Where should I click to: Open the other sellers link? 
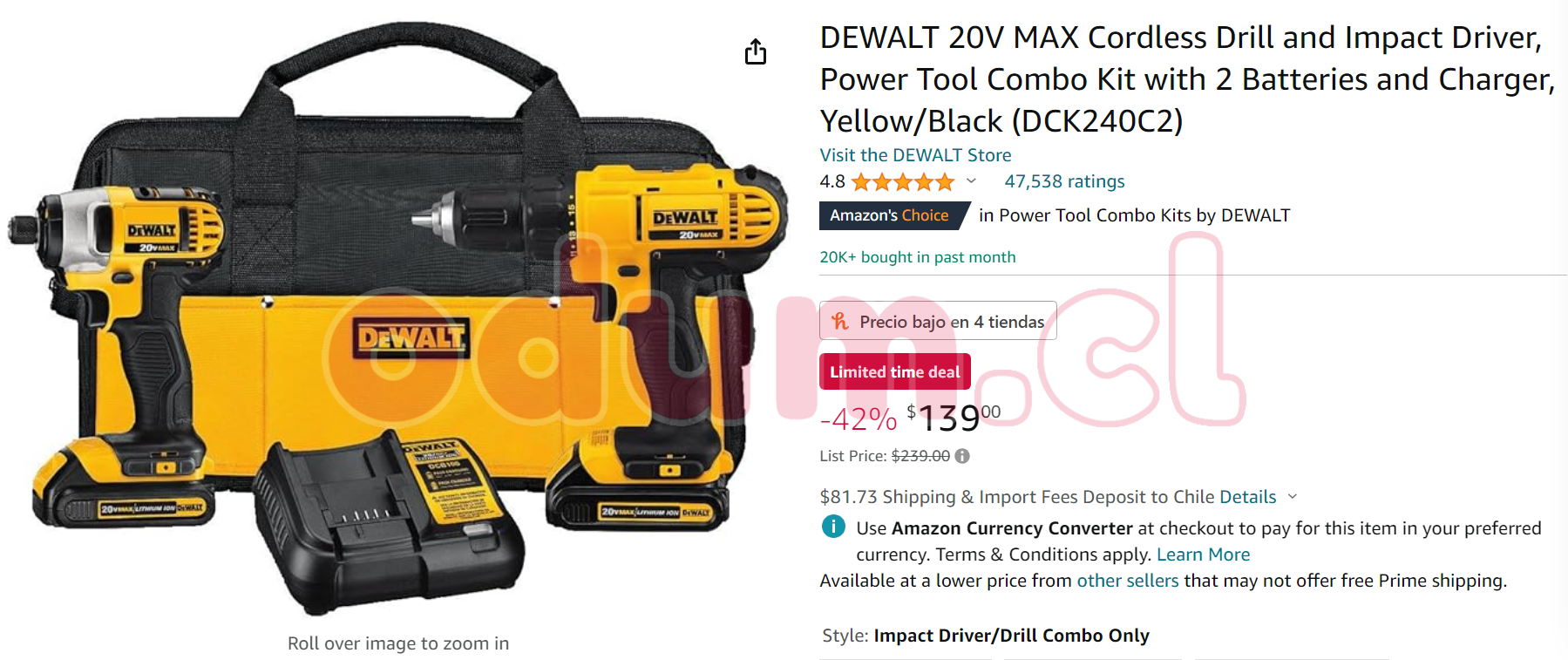point(1127,581)
